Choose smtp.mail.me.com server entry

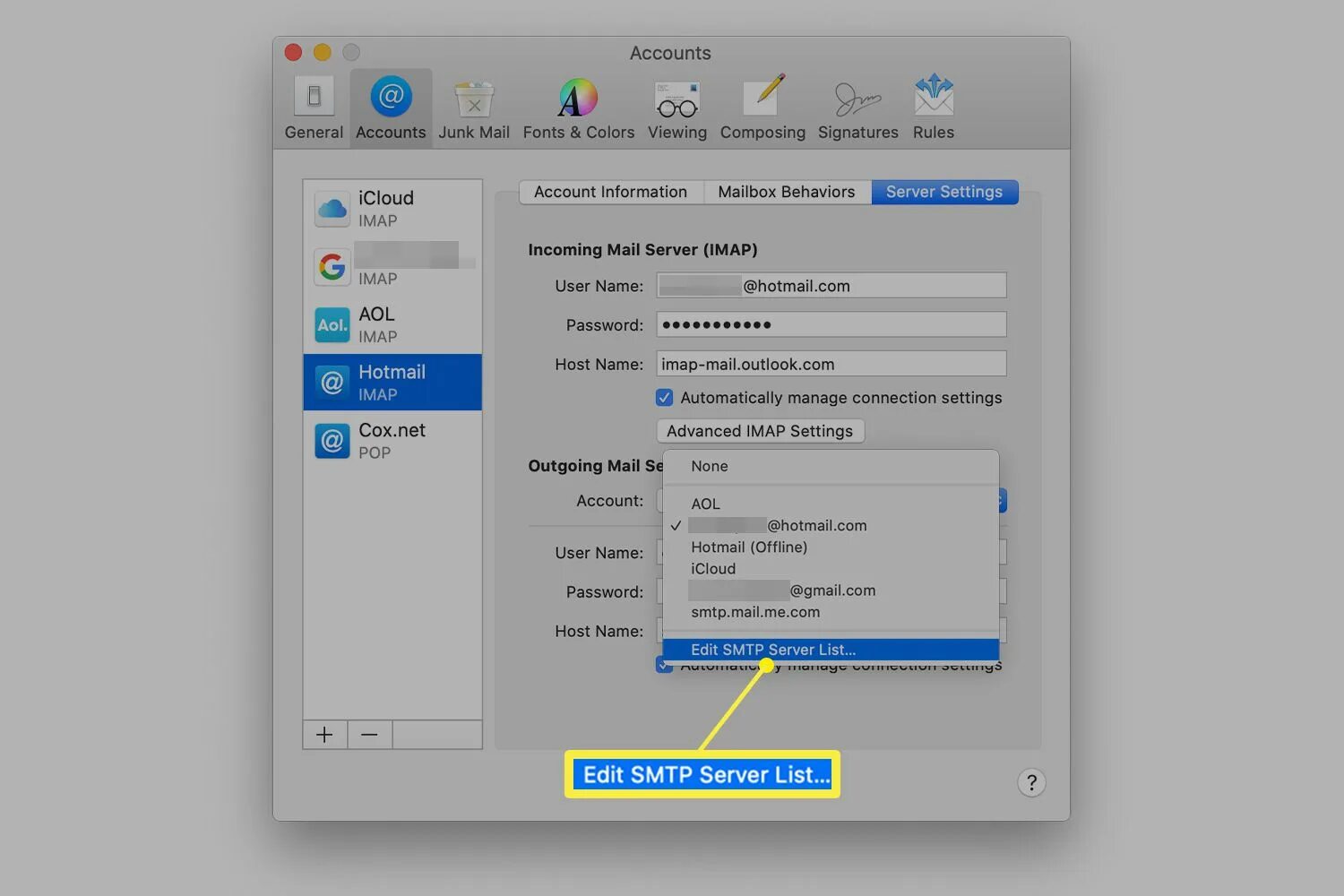pos(831,612)
